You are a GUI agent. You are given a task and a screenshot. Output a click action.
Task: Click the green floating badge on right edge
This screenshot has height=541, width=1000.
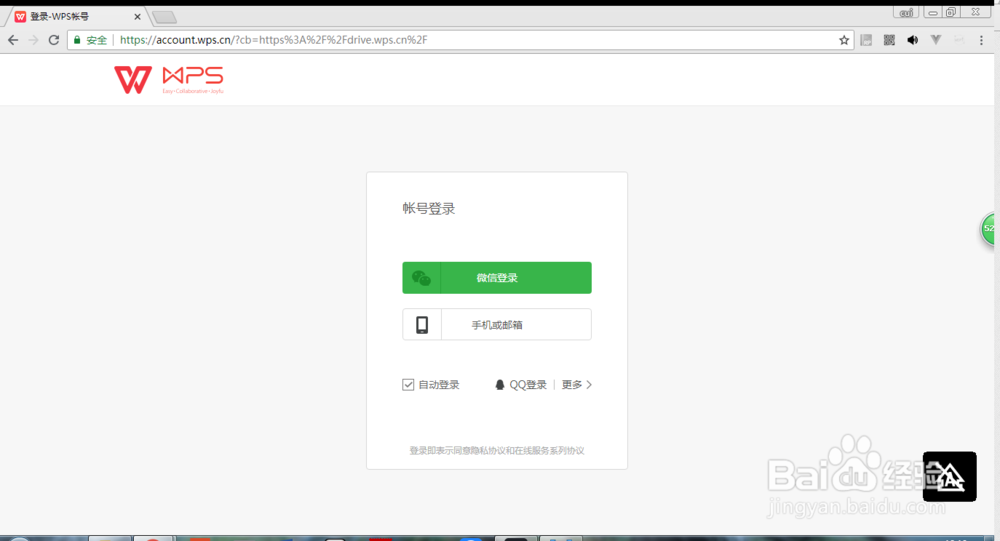click(987, 228)
